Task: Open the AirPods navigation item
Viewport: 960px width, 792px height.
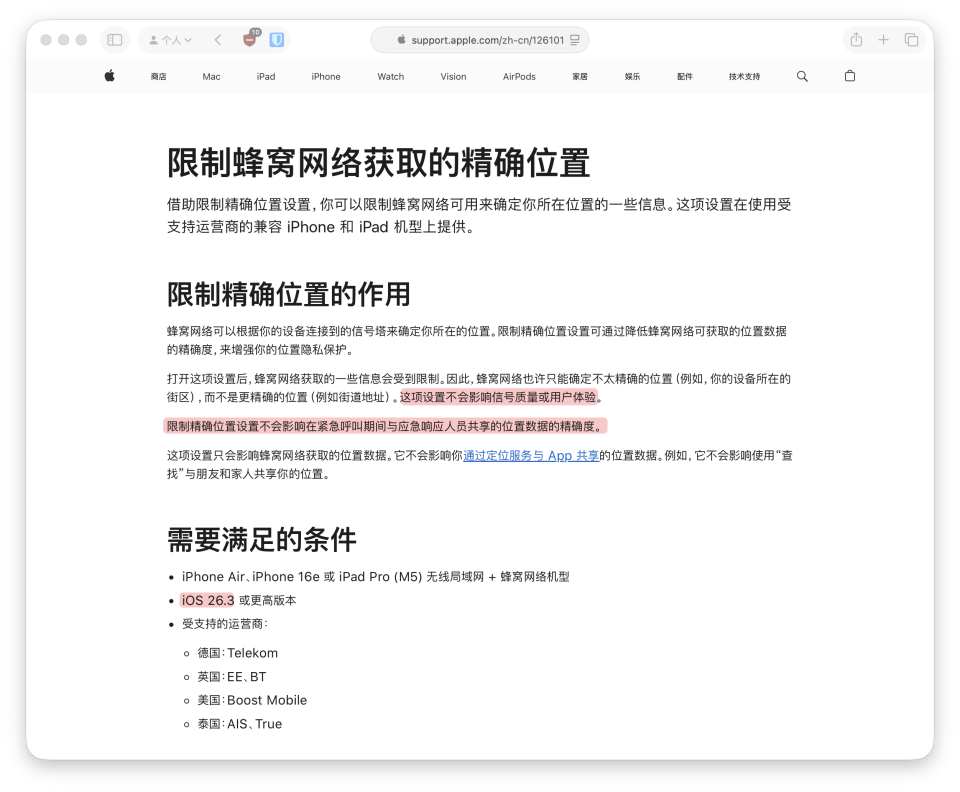Action: pyautogui.click(x=519, y=77)
